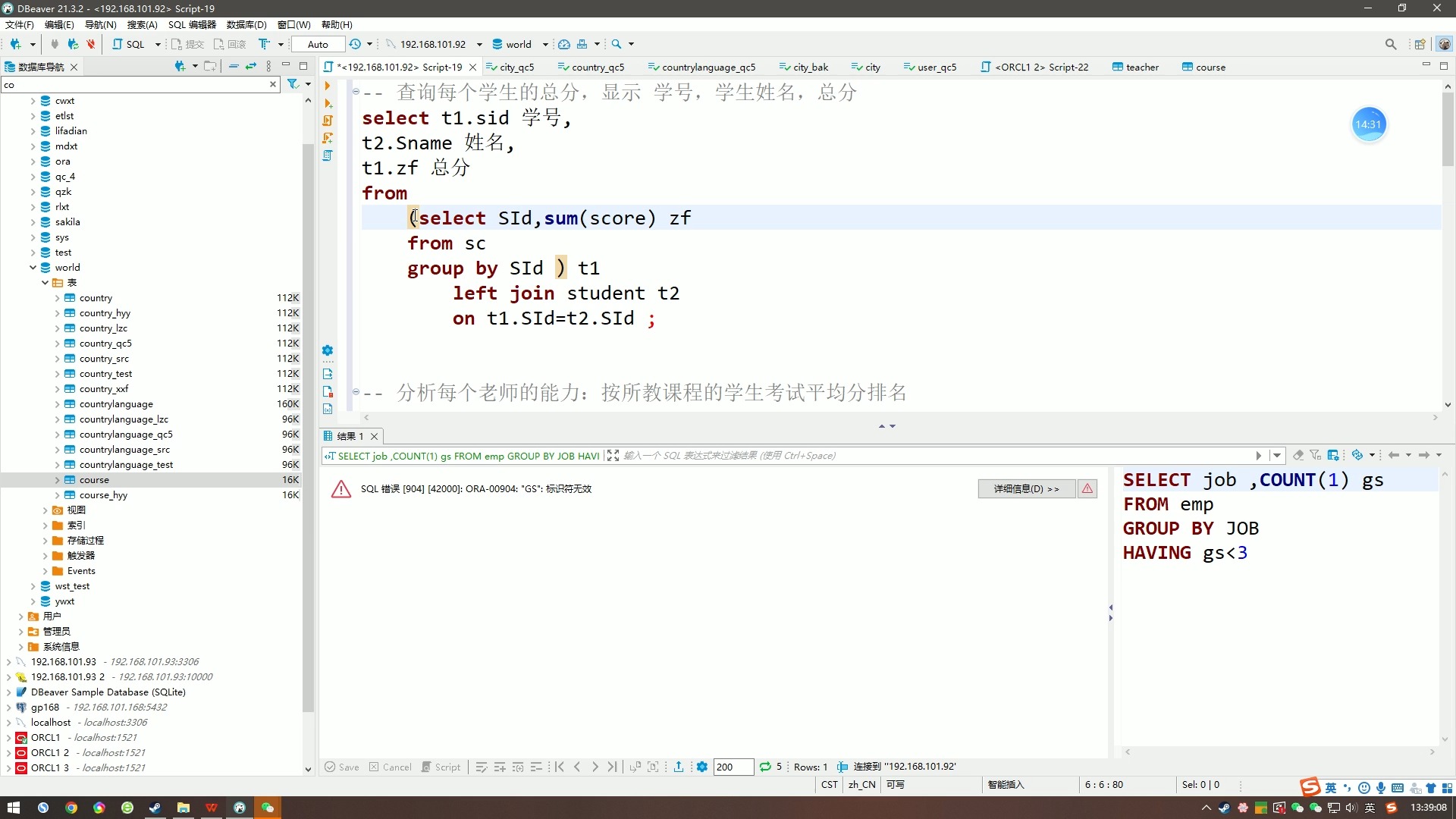Screen dimensions: 1456x819
Task: Click the 详细信息(D) button
Action: 1026,488
